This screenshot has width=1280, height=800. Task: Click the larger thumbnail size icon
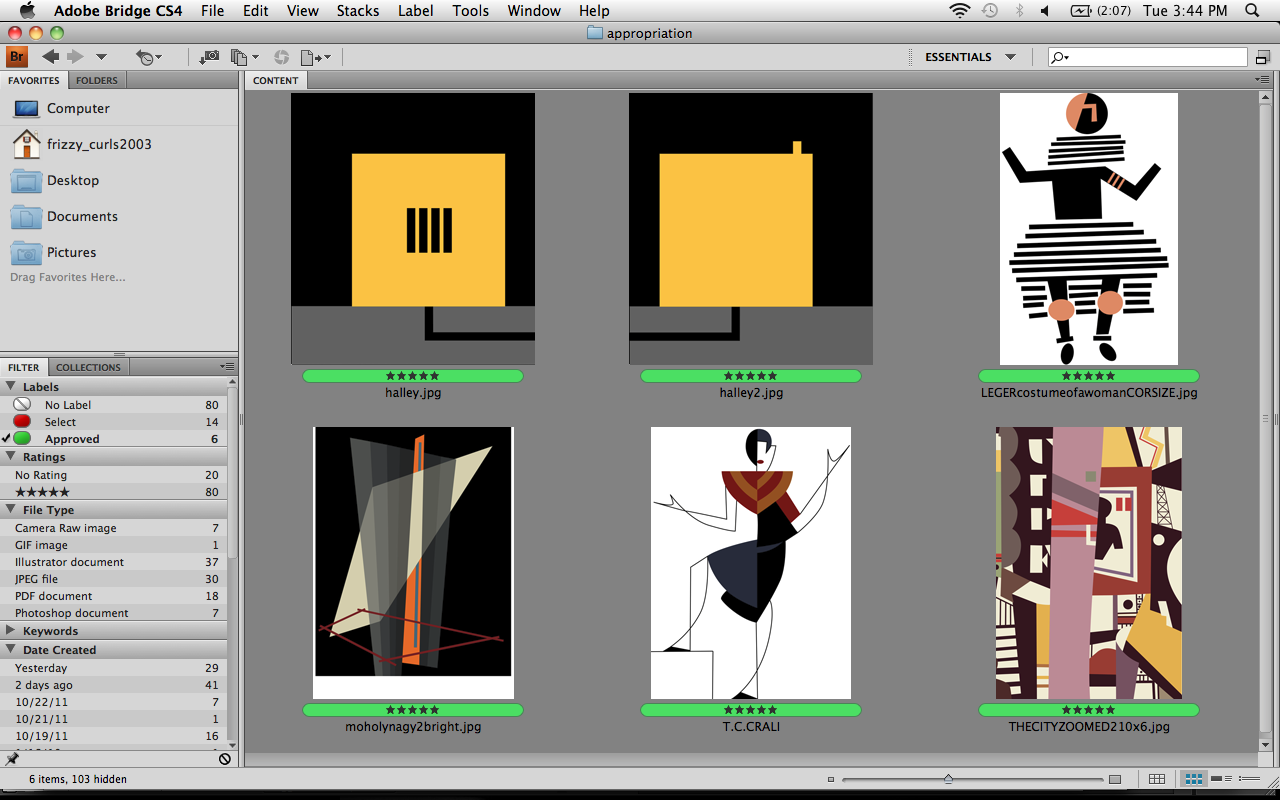pyautogui.click(x=1115, y=779)
